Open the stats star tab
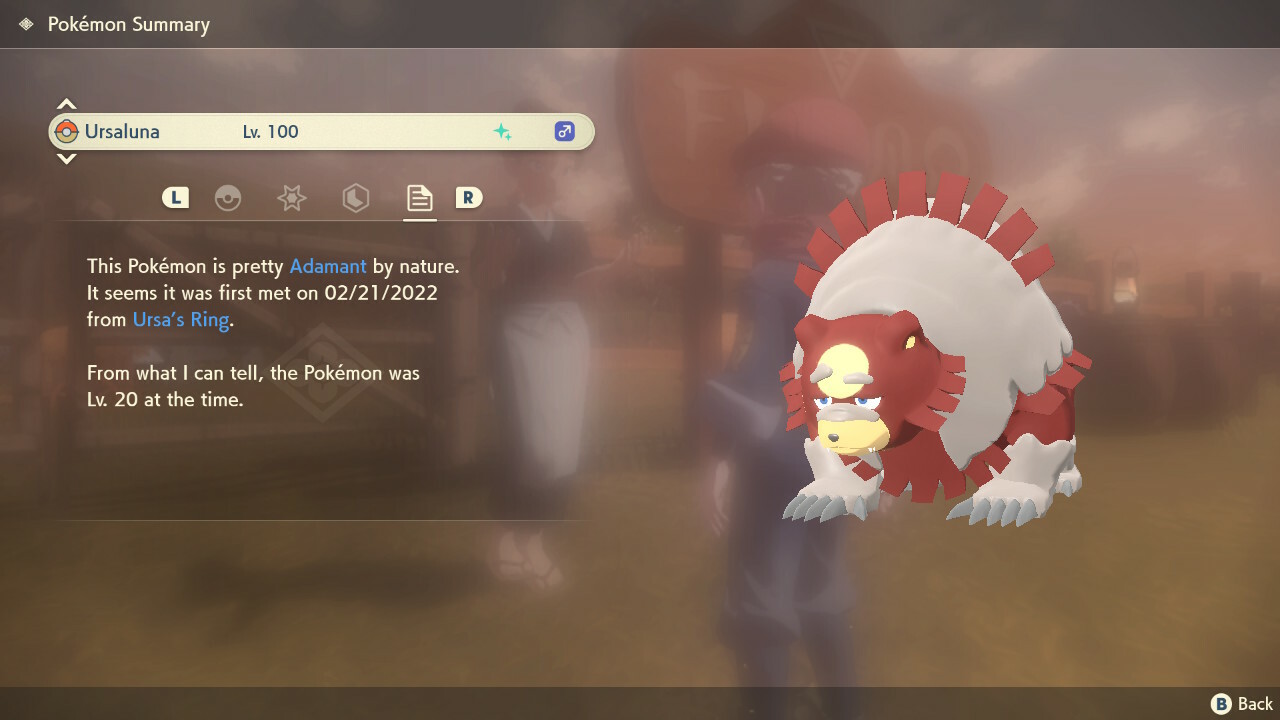This screenshot has height=720, width=1280. click(291, 198)
